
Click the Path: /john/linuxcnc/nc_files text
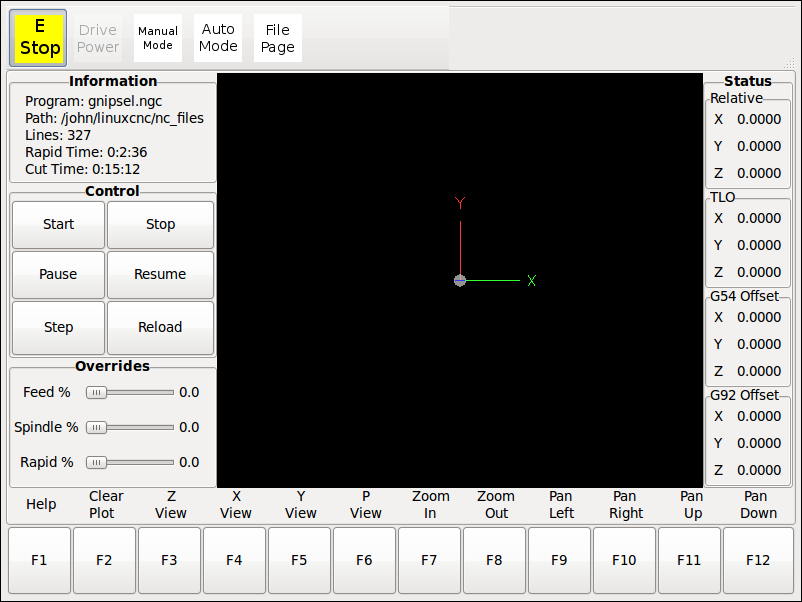(x=115, y=118)
